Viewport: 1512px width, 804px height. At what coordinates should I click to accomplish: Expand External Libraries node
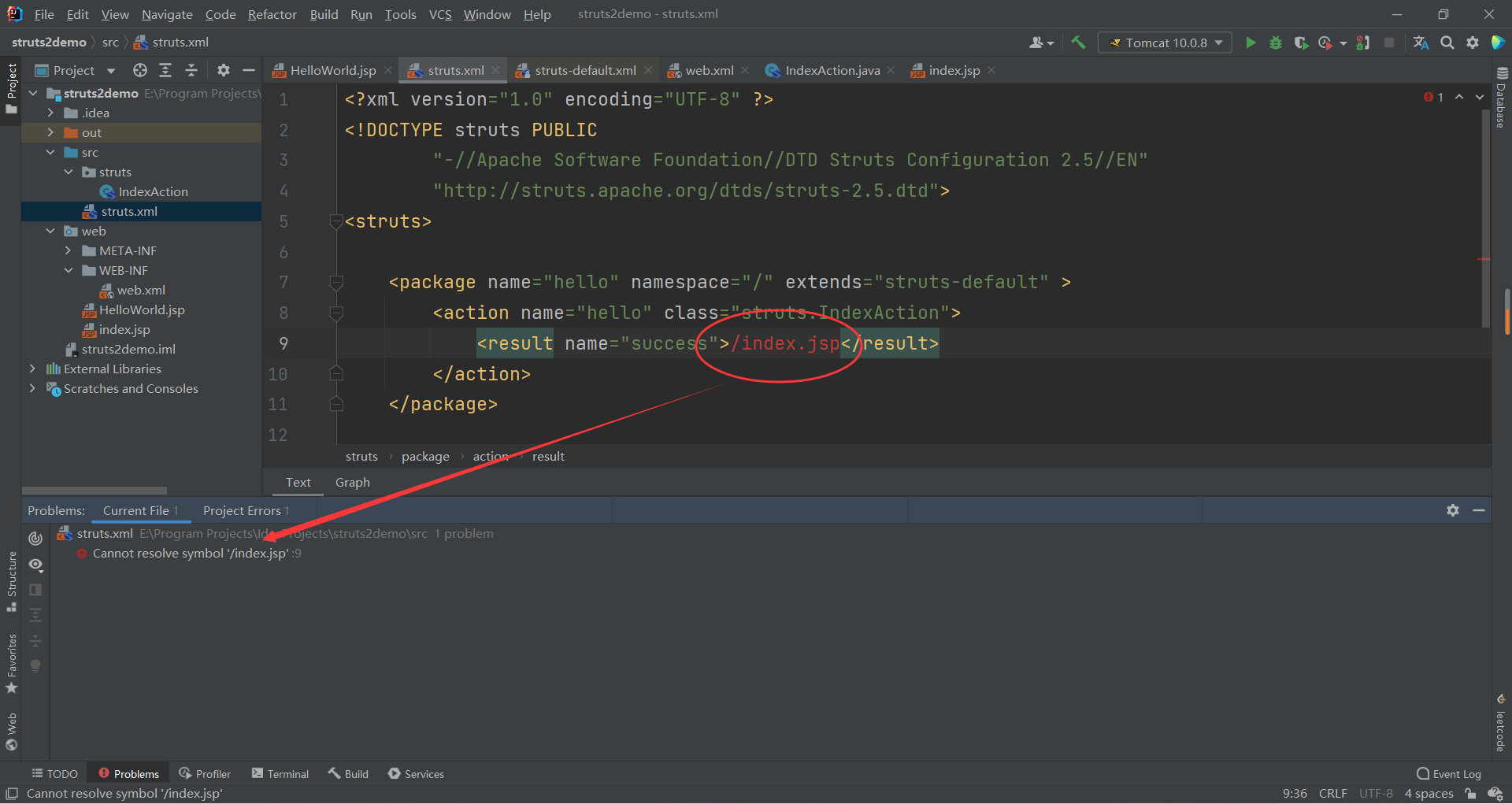(32, 369)
